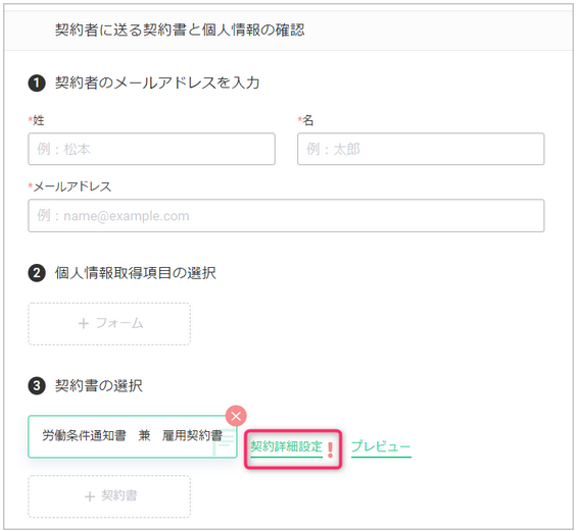Click the 個人情報取得項目の選択 heading

(x=136, y=273)
